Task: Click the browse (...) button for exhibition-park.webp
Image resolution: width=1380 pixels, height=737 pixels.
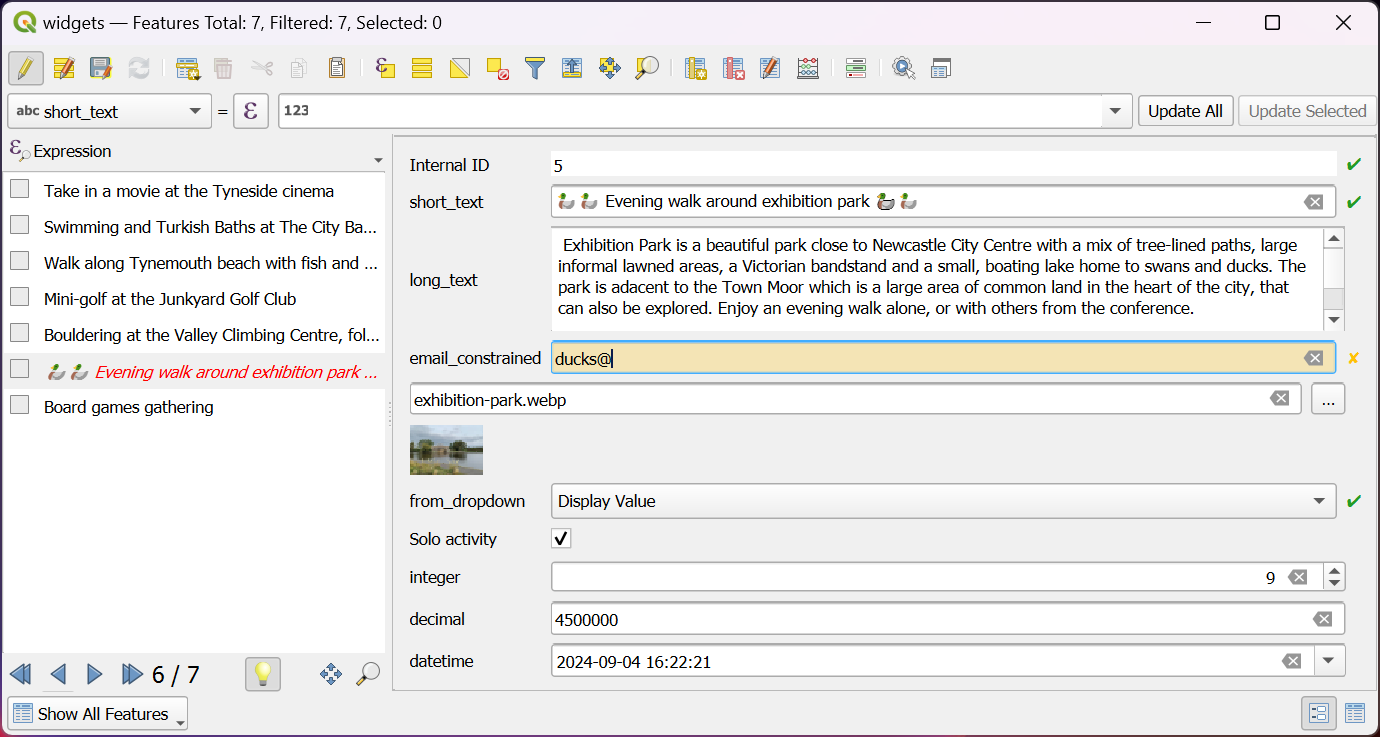Action: (x=1327, y=399)
